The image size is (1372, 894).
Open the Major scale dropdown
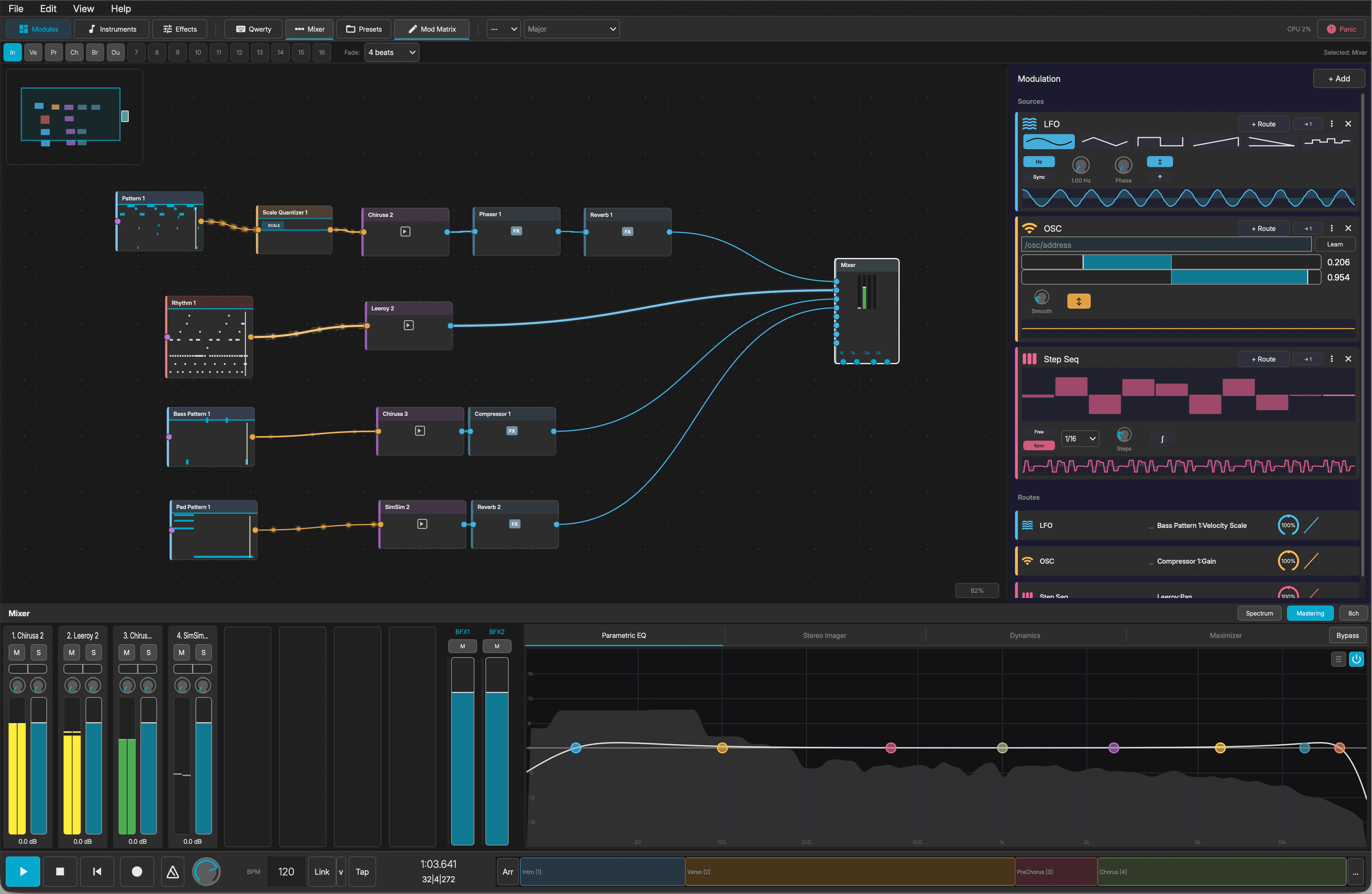tap(571, 29)
